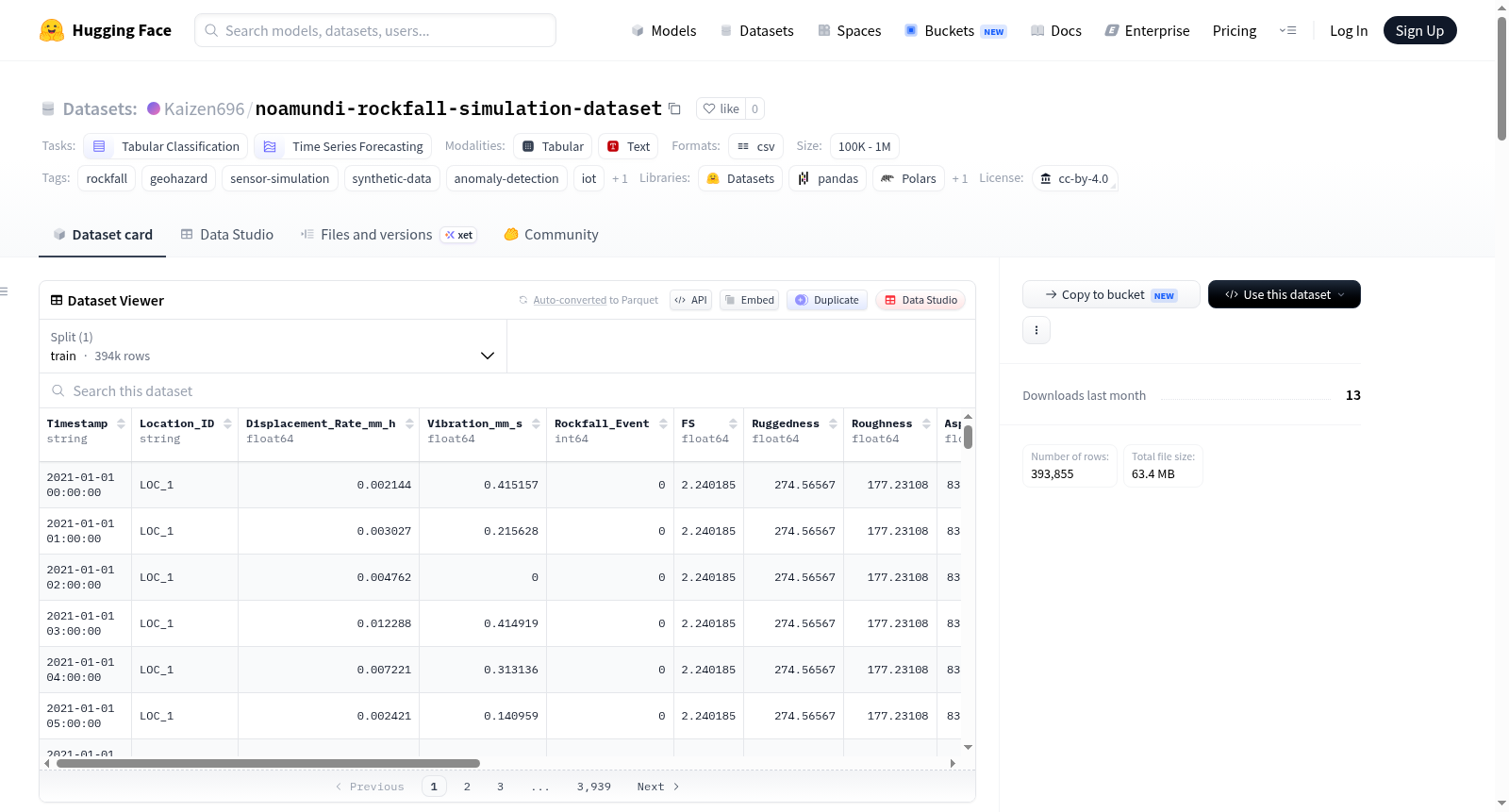Click the search magnifier in top bar

click(211, 30)
